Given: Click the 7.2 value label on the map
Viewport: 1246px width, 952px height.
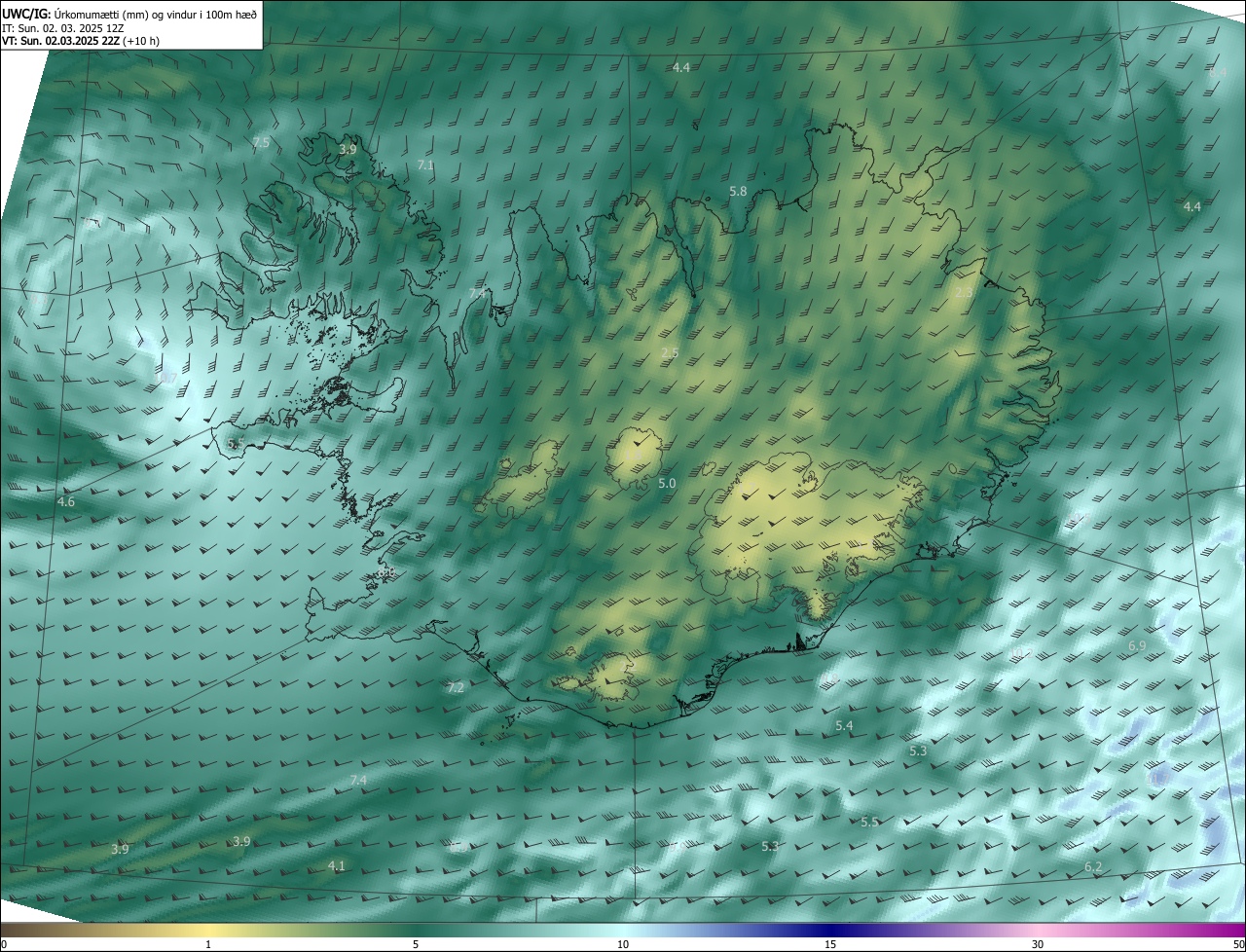Looking at the screenshot, I should [456, 687].
